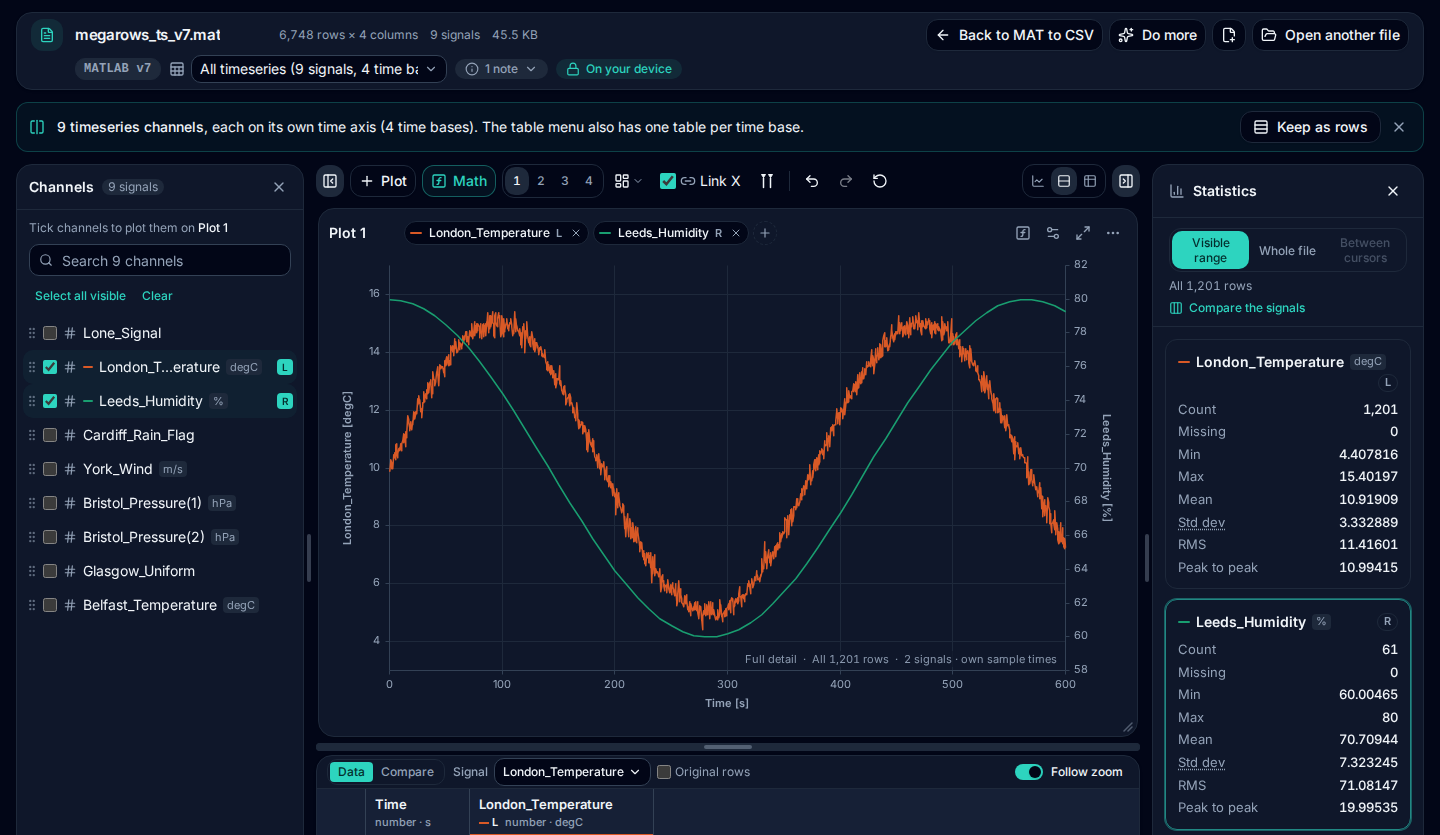The height and width of the screenshot is (835, 1440).
Task: Open Plot 1 settings sliders icon
Action: coord(1053,233)
